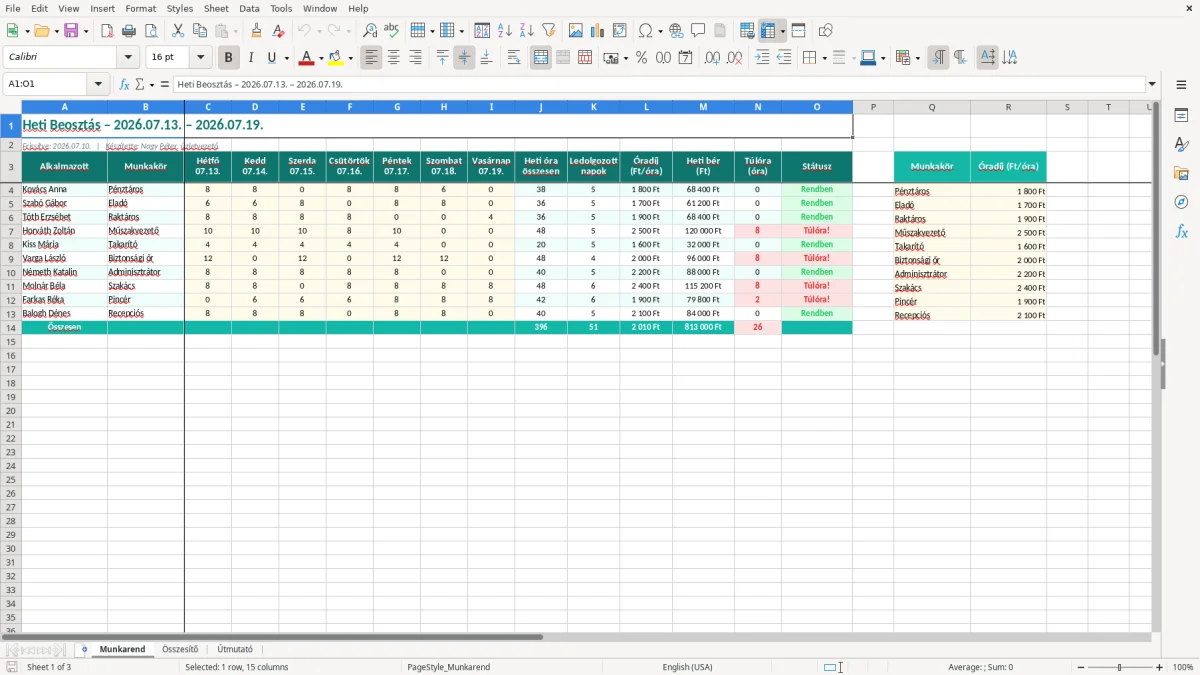
Task: Click English (USA) language in status bar
Action: click(687, 667)
